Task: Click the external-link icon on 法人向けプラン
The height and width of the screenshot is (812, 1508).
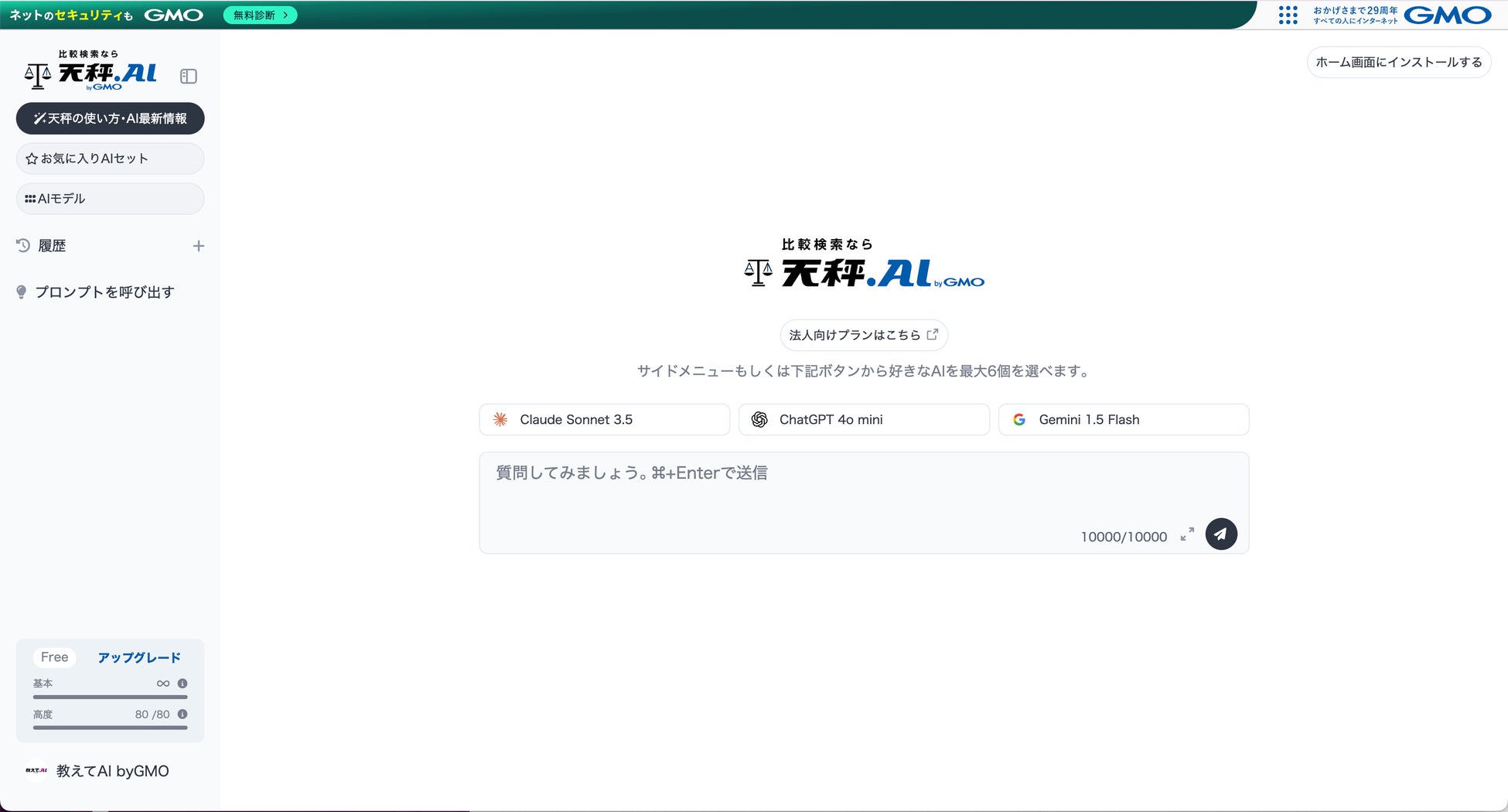Action: coord(933,334)
